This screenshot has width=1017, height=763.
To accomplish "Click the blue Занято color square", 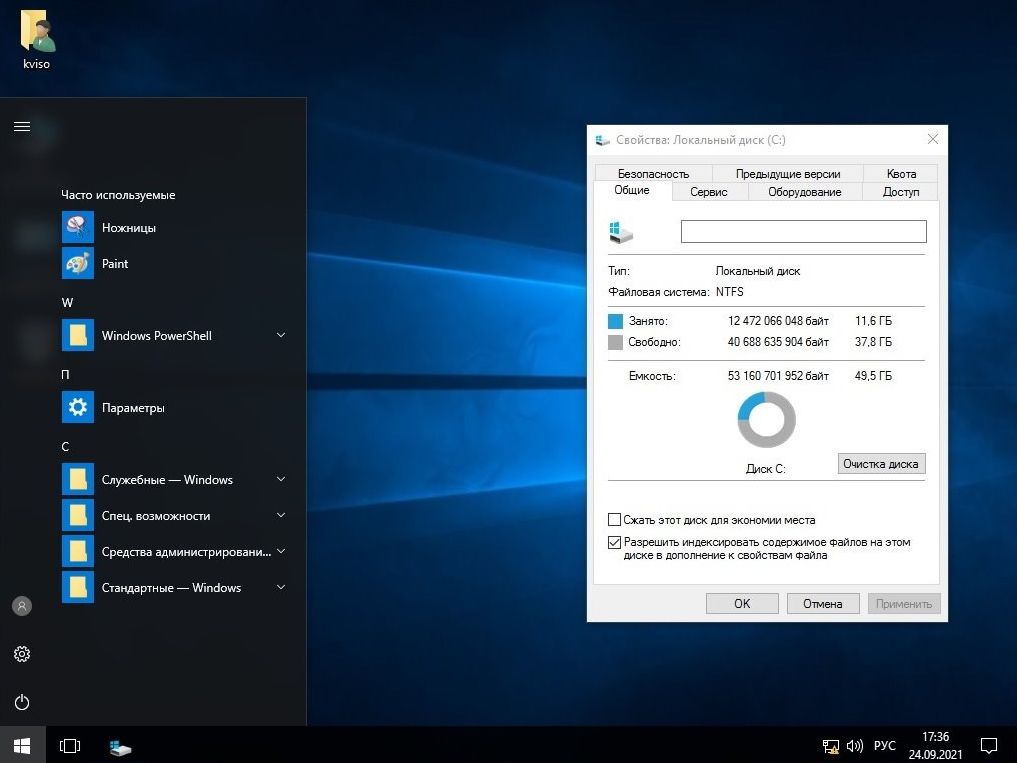I will pyautogui.click(x=615, y=321).
